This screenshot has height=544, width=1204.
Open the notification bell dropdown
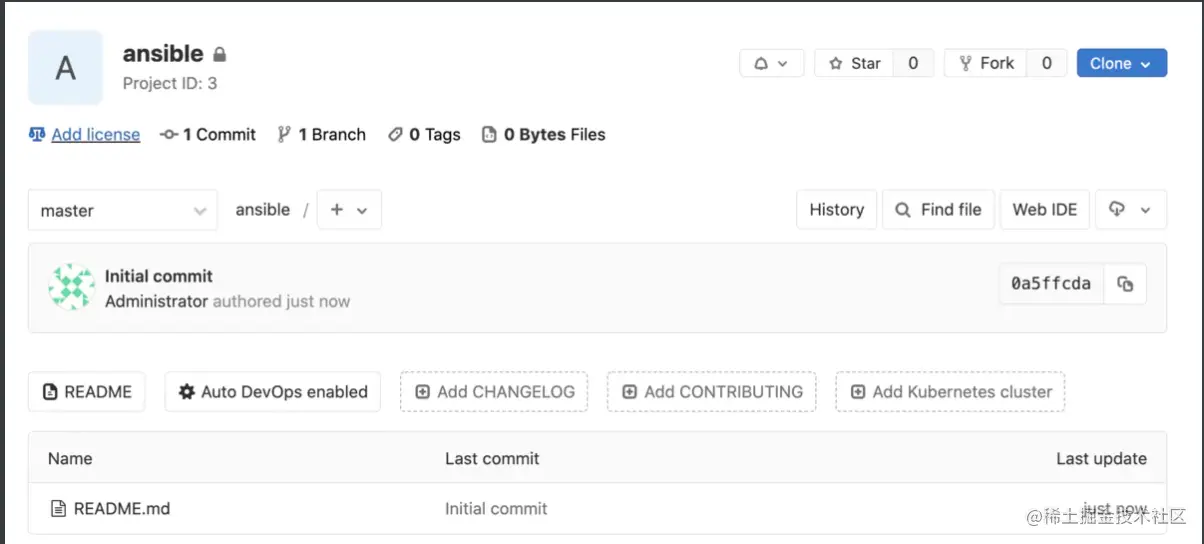click(x=771, y=63)
